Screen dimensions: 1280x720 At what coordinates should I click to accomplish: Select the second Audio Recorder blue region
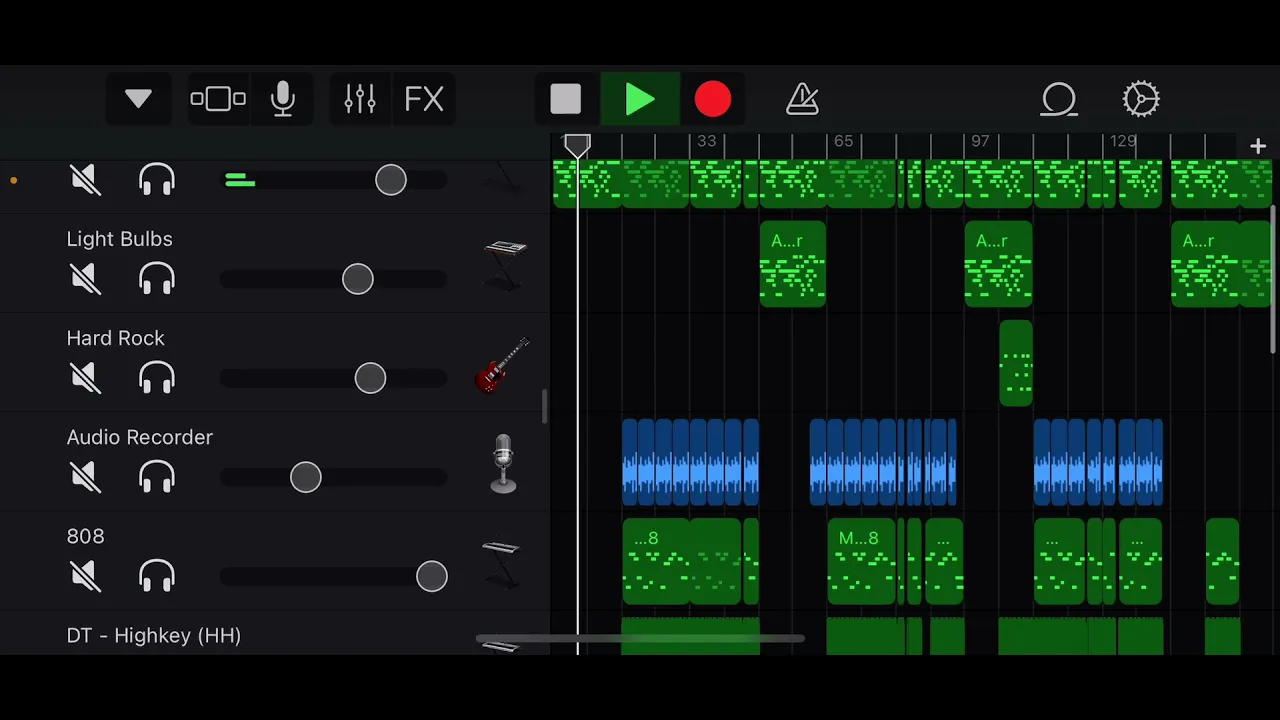(883, 462)
